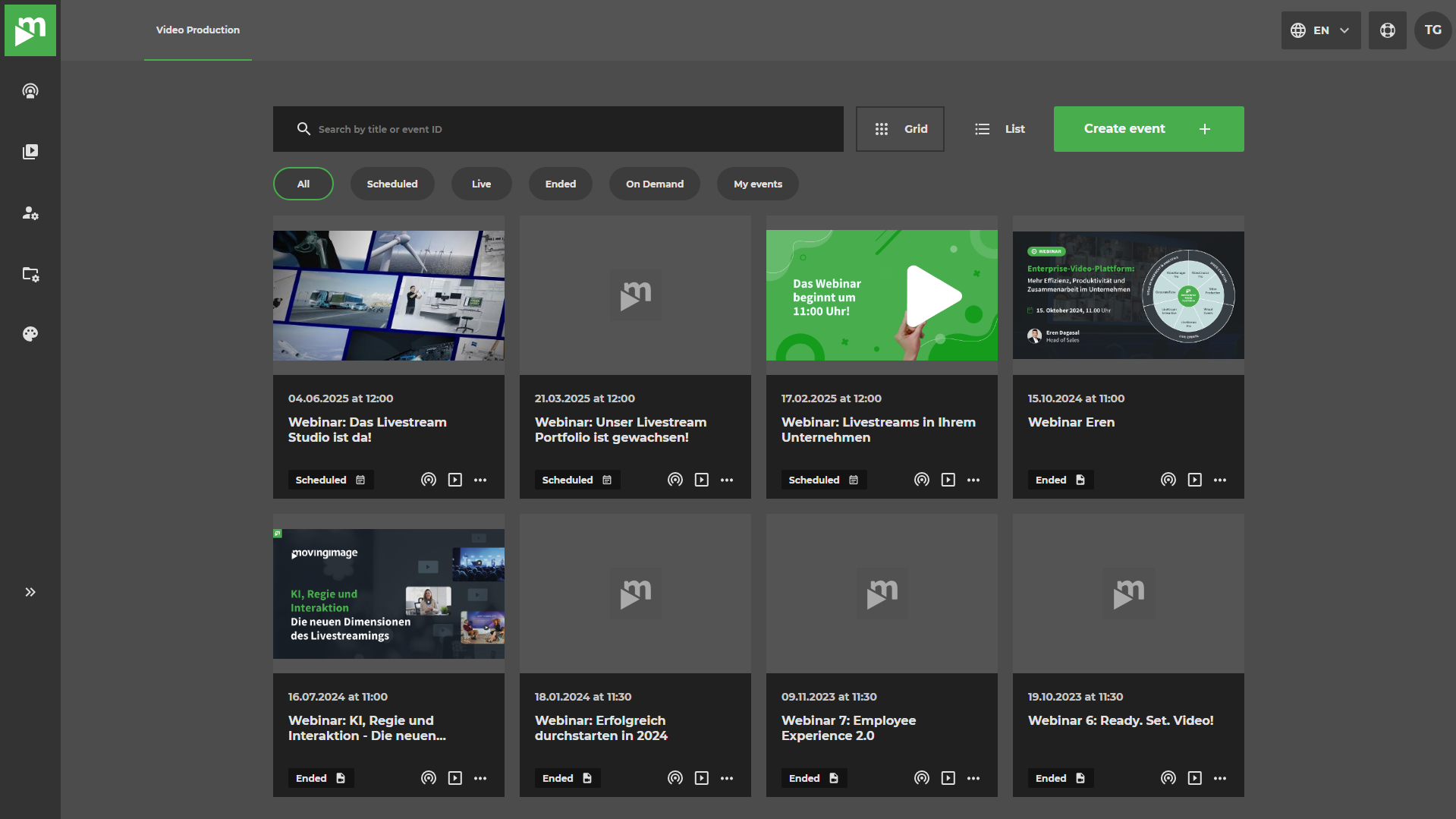Expand the sidebar with double chevron
This screenshot has width=1456, height=819.
point(30,592)
